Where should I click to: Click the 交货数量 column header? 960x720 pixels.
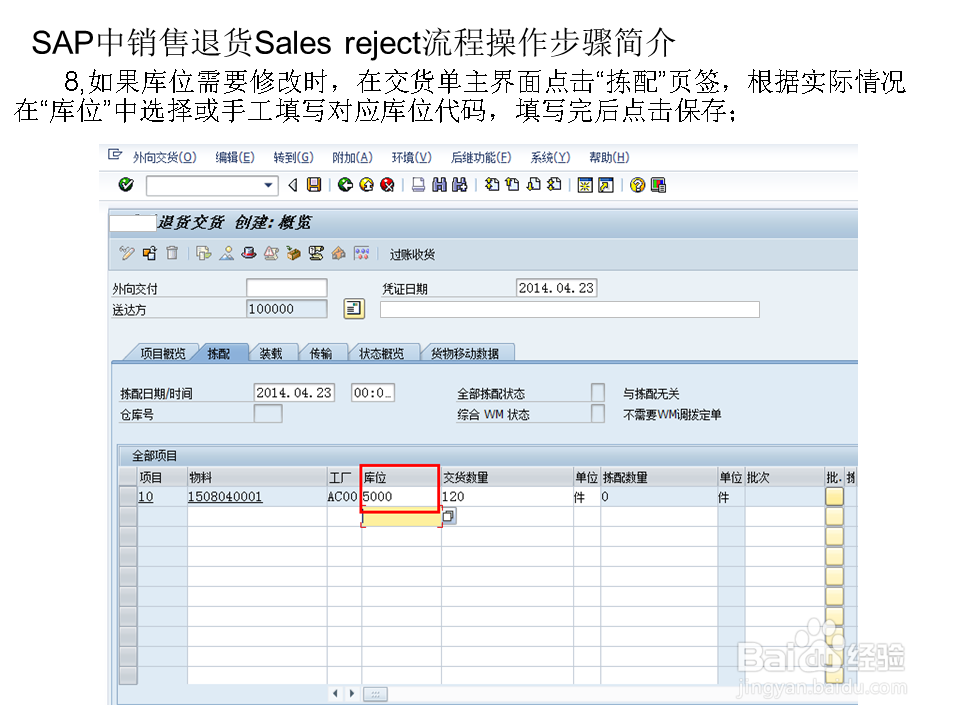(507, 478)
